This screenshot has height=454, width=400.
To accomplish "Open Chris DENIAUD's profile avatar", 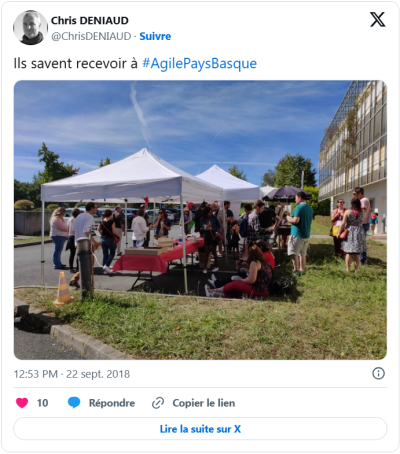I will [30, 27].
